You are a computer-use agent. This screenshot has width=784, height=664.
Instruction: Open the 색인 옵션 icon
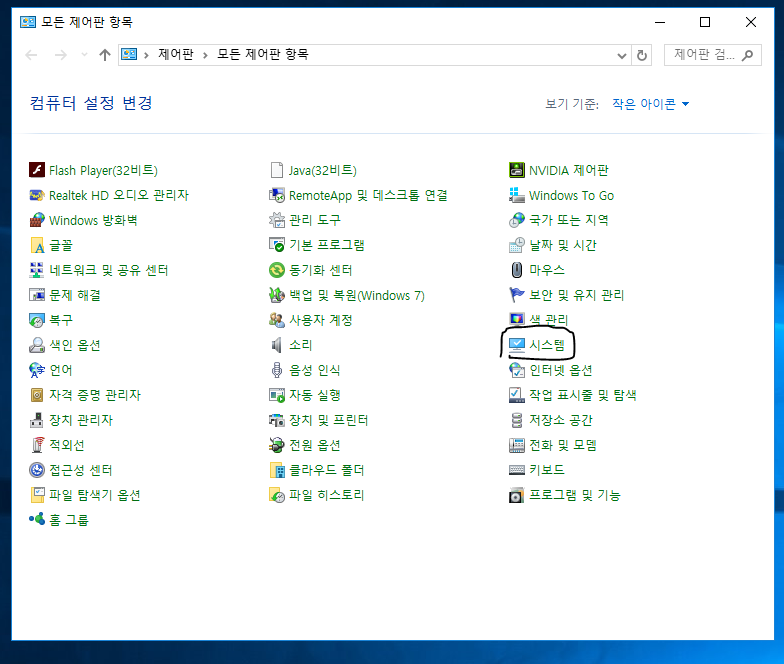37,345
